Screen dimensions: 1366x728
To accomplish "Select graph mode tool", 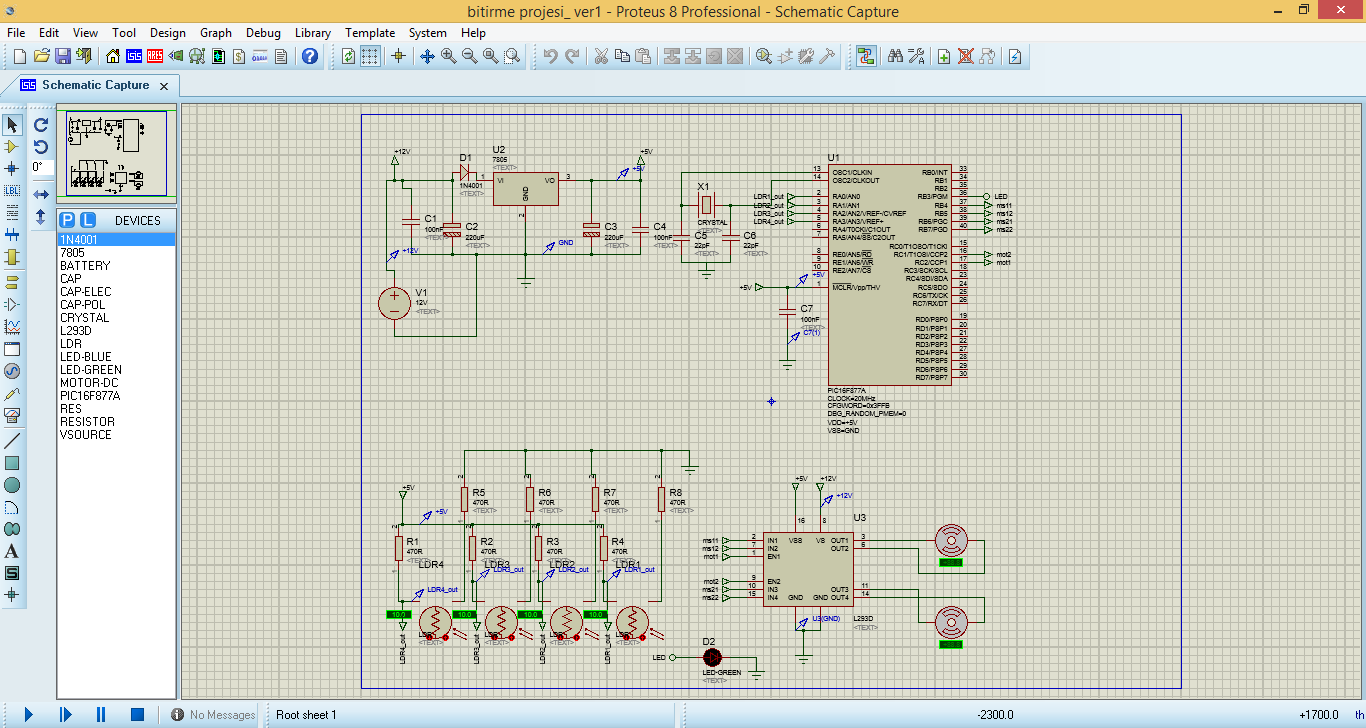I will [x=12, y=326].
